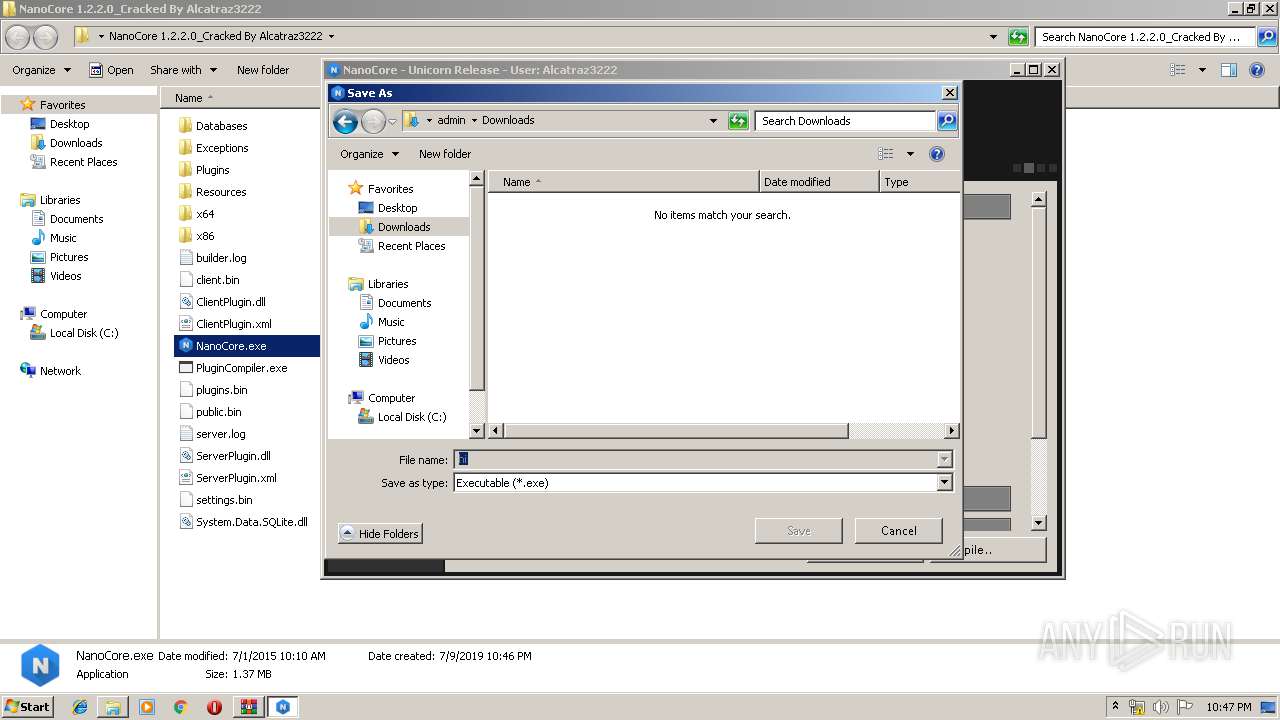Open Internet Explorer from taskbar
Viewport: 1280px width, 720px height.
click(80, 707)
